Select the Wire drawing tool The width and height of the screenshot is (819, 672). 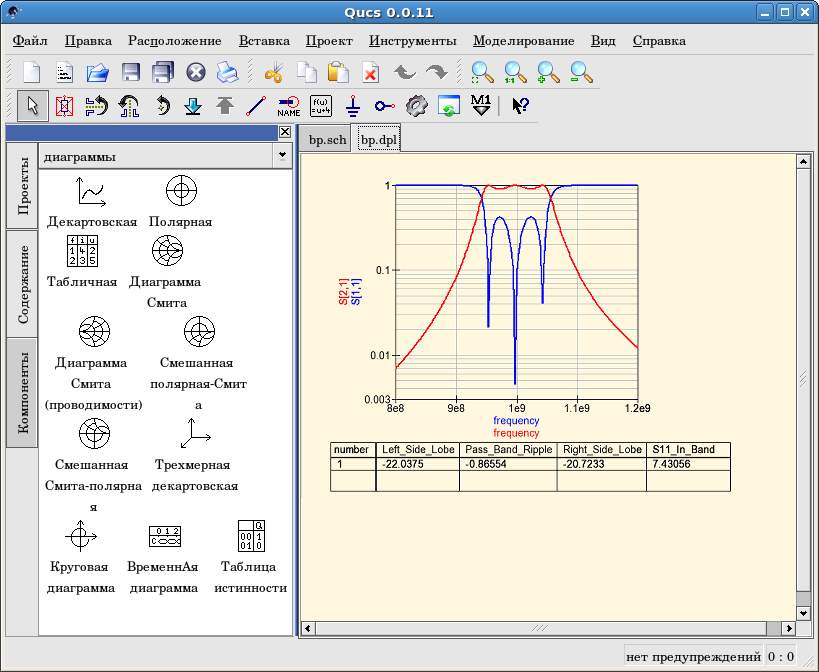(x=256, y=104)
